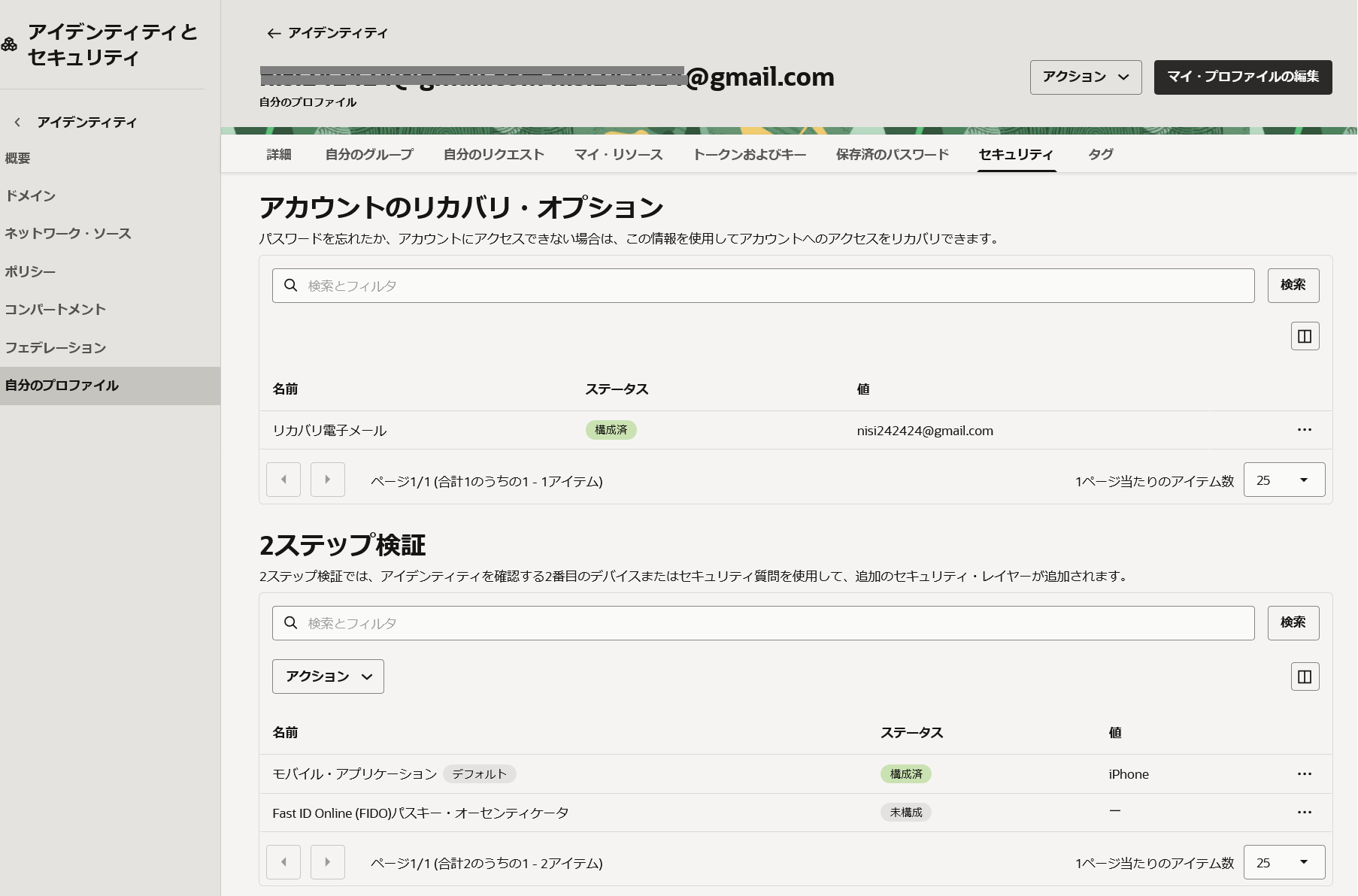Click the デフォルト badge
The width and height of the screenshot is (1358, 896).
(x=479, y=774)
